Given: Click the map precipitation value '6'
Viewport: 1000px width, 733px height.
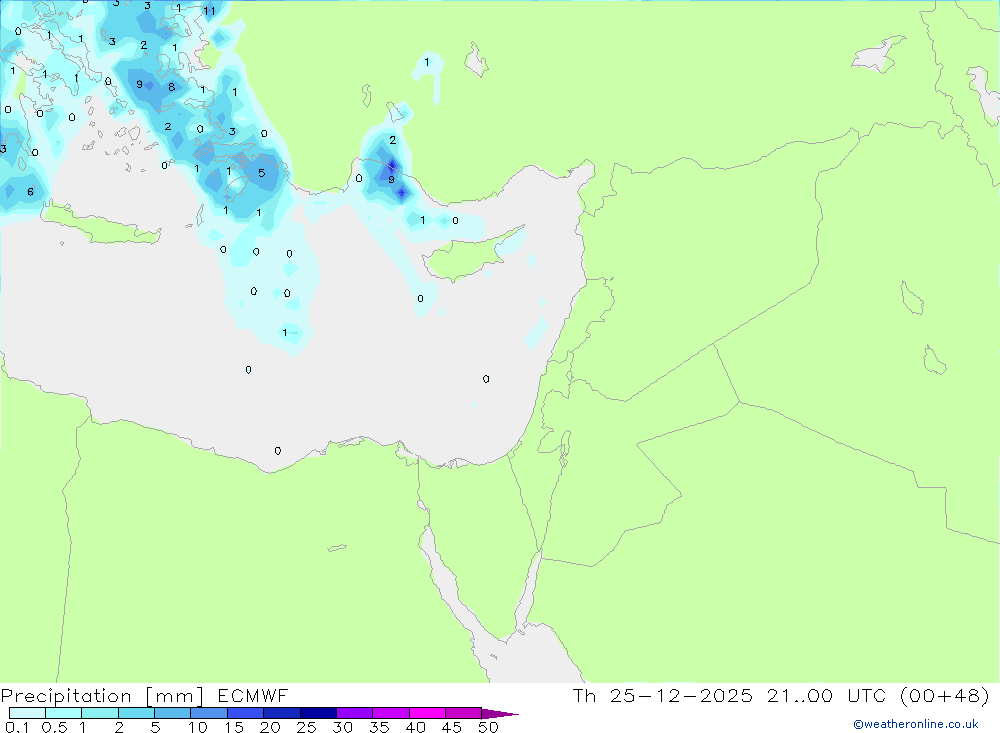Looking at the screenshot, I should pos(30,191).
